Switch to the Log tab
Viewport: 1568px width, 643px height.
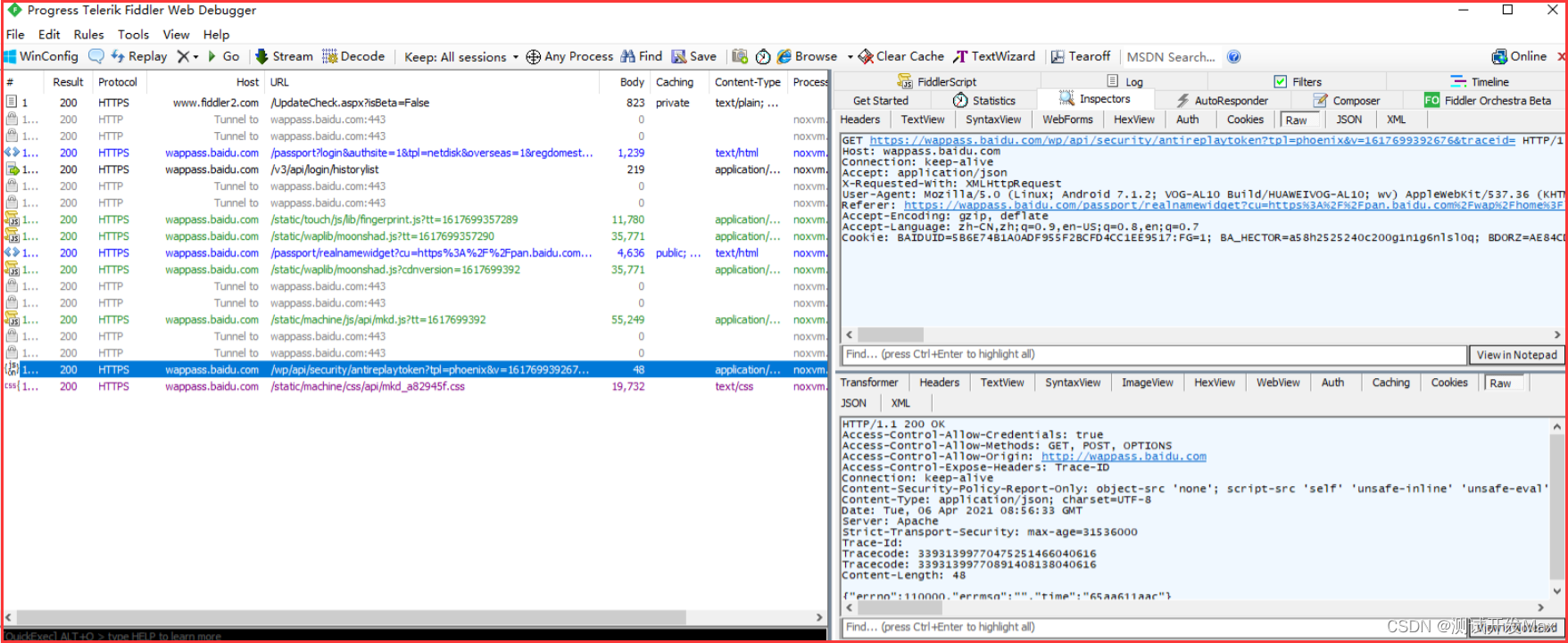click(1124, 81)
